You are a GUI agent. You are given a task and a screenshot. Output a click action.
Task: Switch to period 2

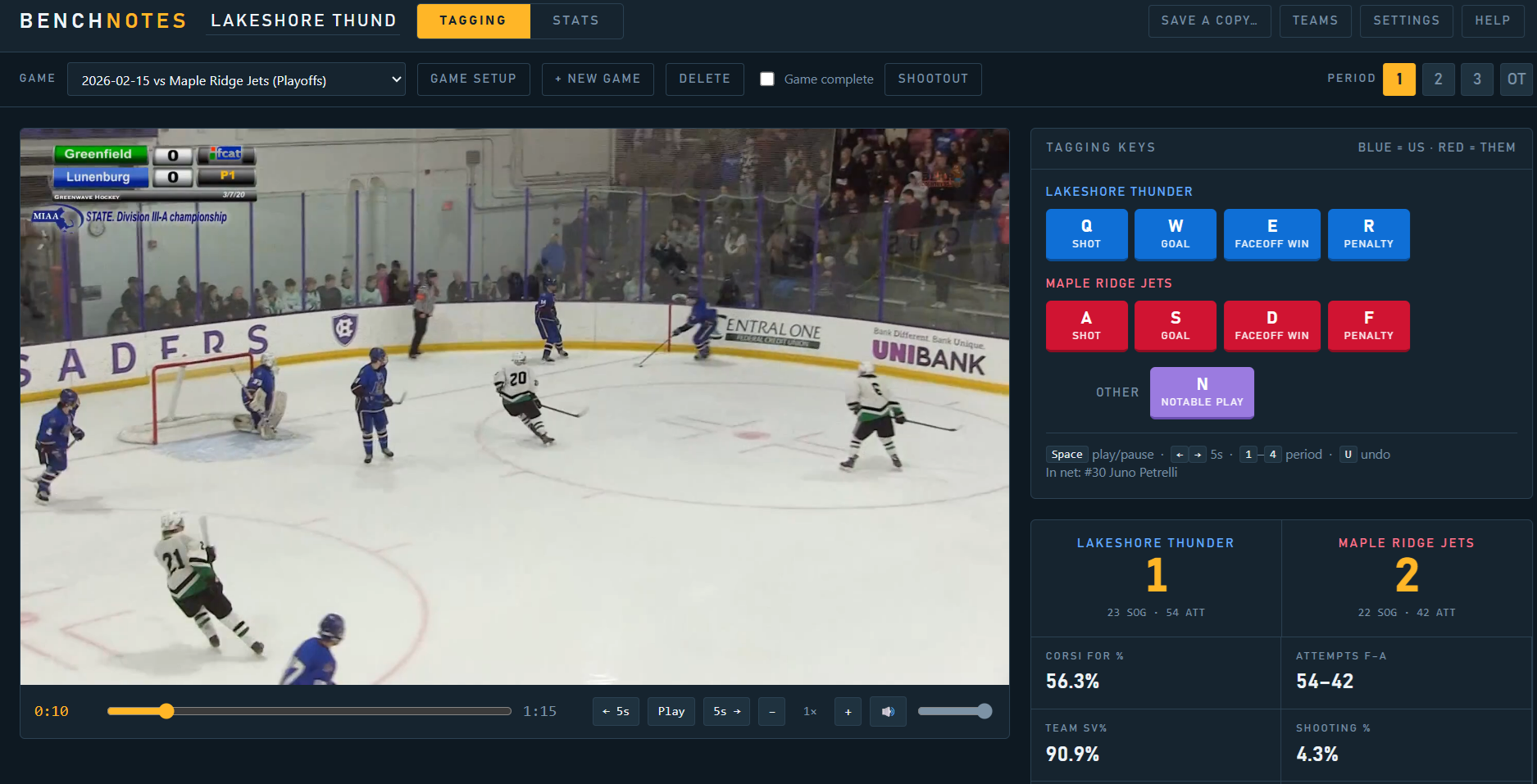(x=1438, y=79)
